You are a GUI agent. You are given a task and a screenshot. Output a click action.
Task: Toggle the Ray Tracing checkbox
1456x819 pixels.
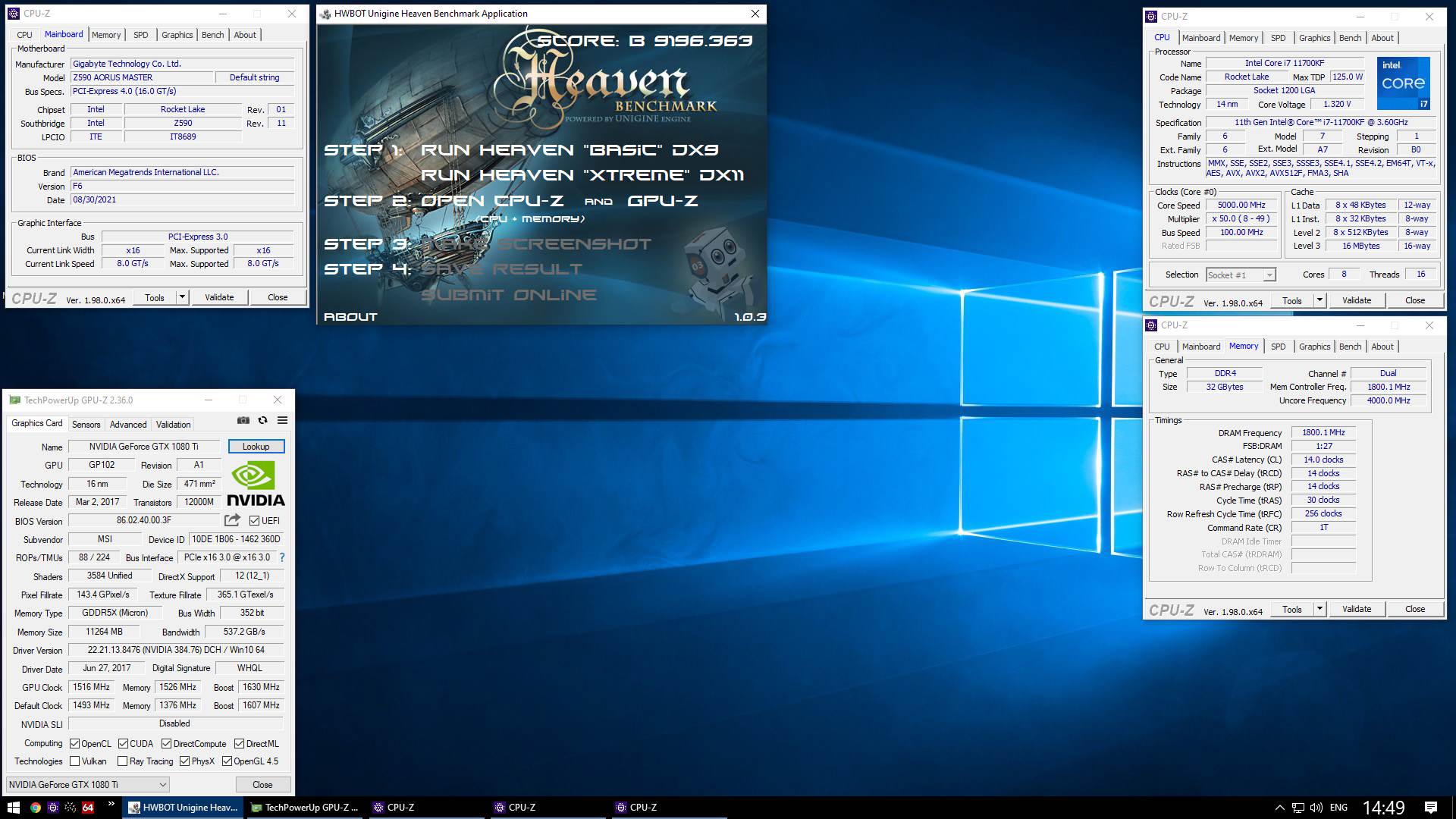click(123, 761)
